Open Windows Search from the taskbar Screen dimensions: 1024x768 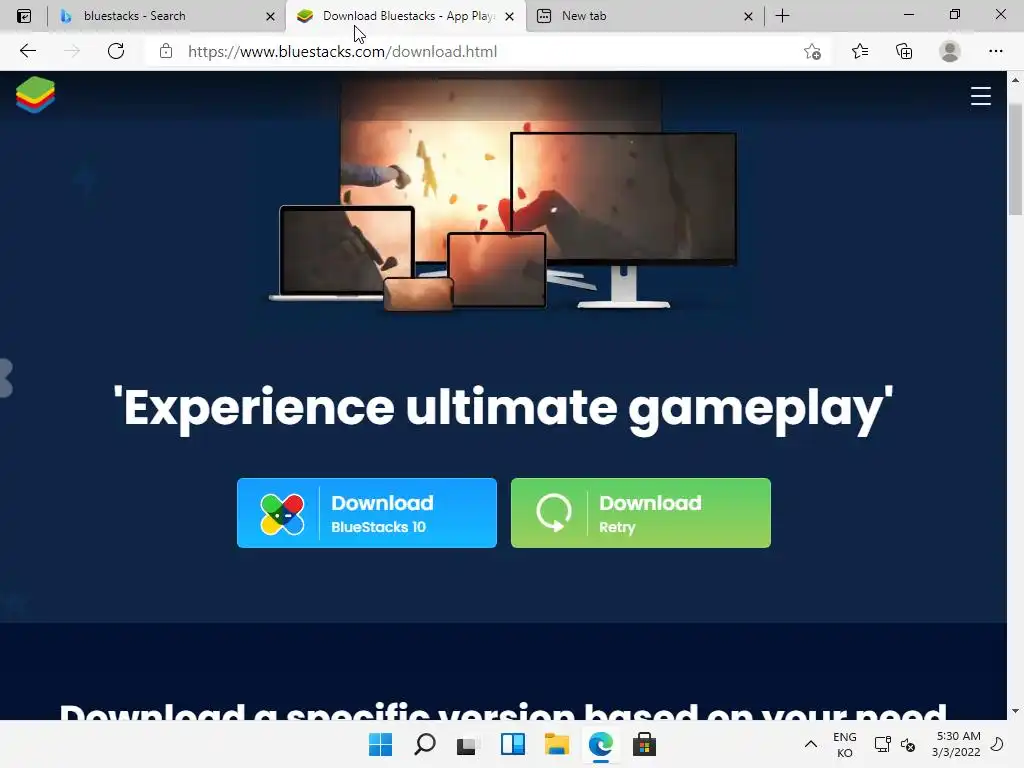[424, 744]
